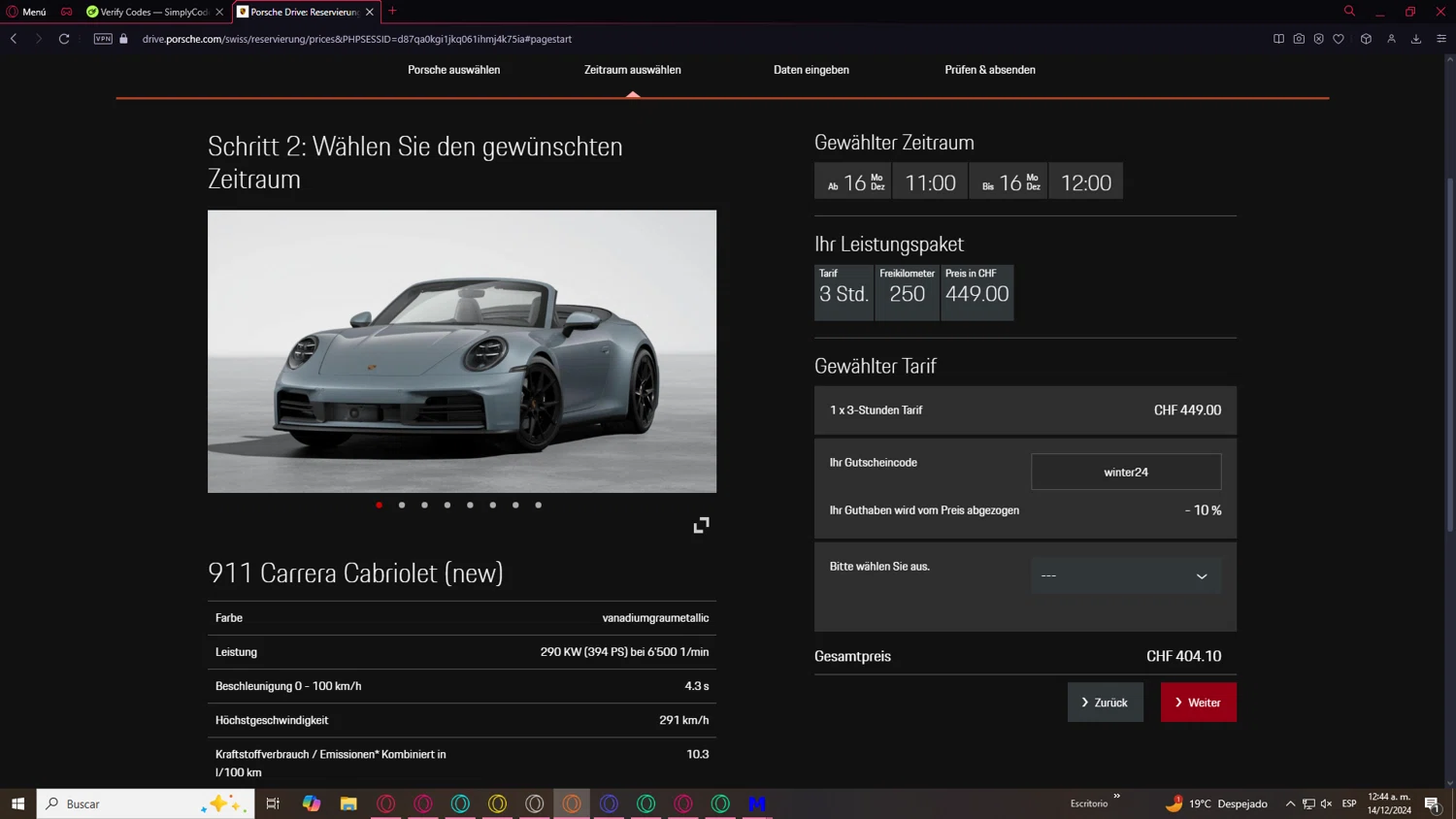Click the page vertical scrollbar

[x=1450, y=354]
